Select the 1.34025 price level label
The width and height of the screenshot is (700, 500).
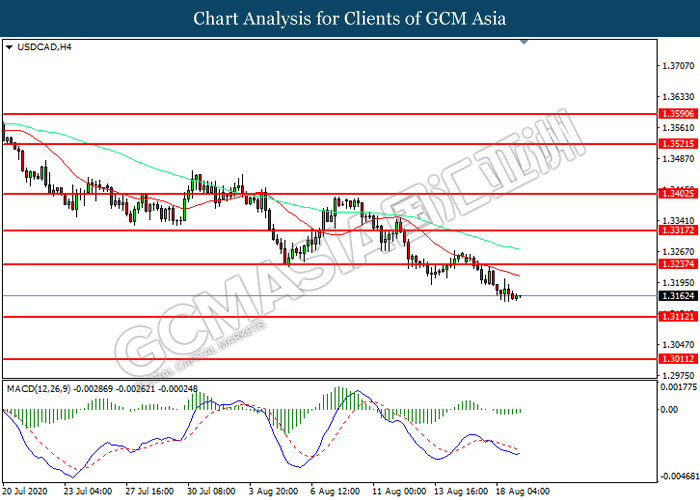pyautogui.click(x=678, y=194)
